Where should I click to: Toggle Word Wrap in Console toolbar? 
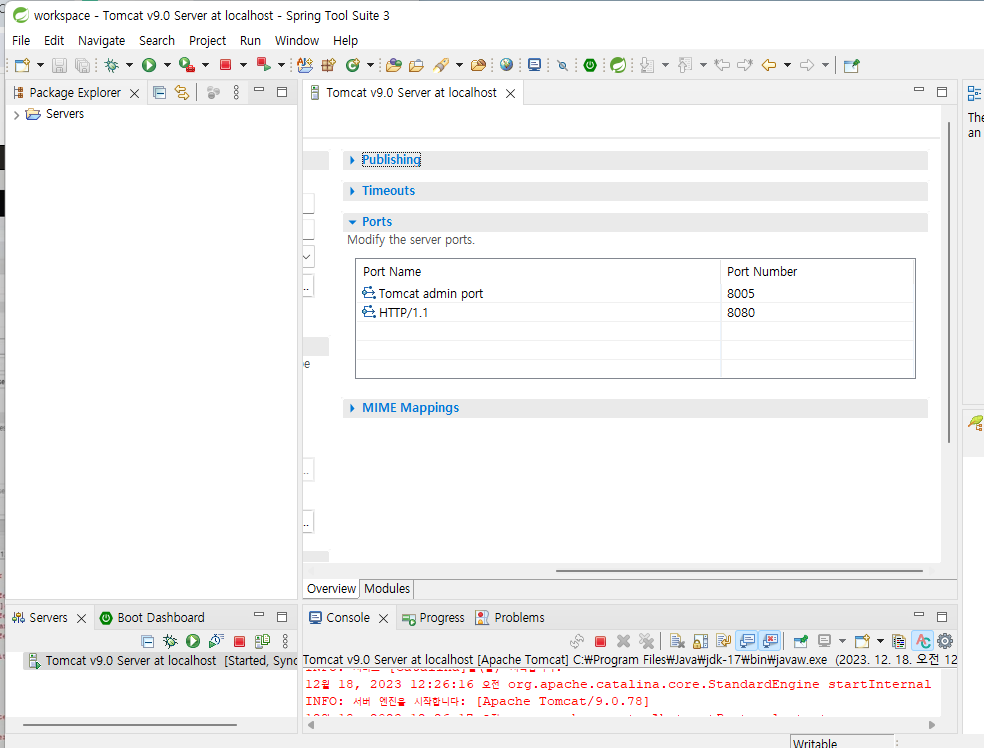724,641
